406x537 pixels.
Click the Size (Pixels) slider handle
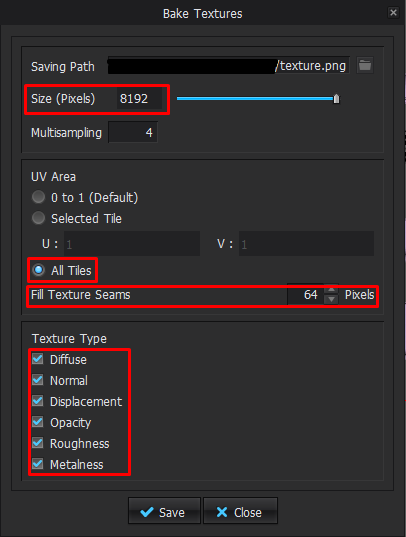tap(336, 99)
